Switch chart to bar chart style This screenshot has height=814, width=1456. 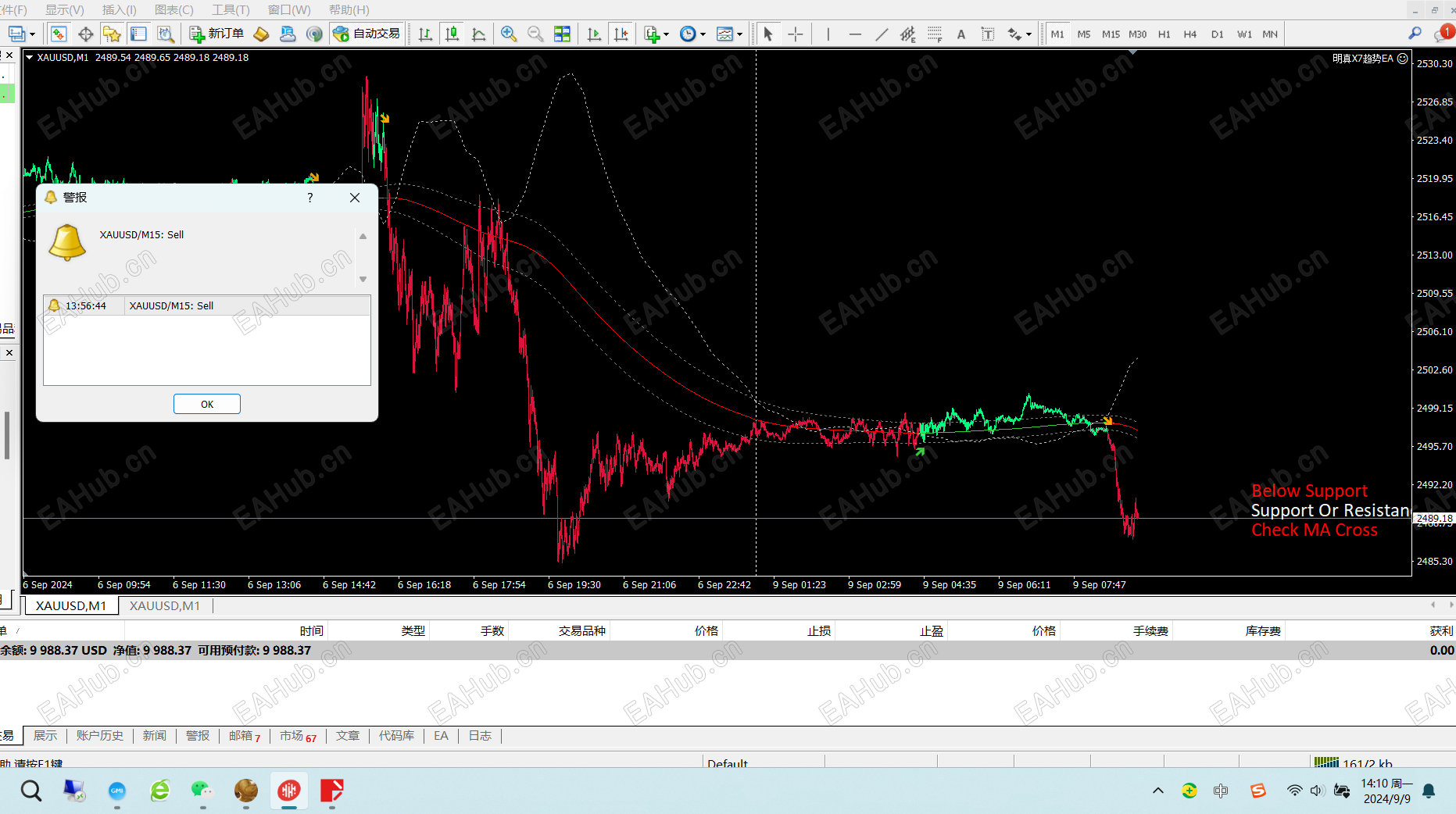coord(425,34)
